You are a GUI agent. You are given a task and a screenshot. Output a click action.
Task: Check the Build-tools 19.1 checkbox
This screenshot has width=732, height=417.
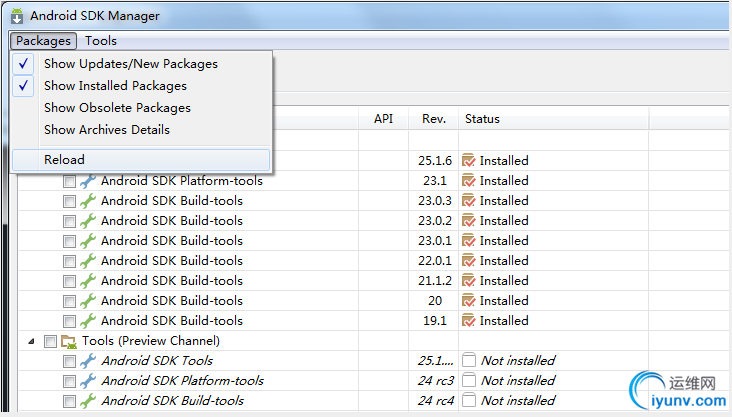[x=69, y=322]
